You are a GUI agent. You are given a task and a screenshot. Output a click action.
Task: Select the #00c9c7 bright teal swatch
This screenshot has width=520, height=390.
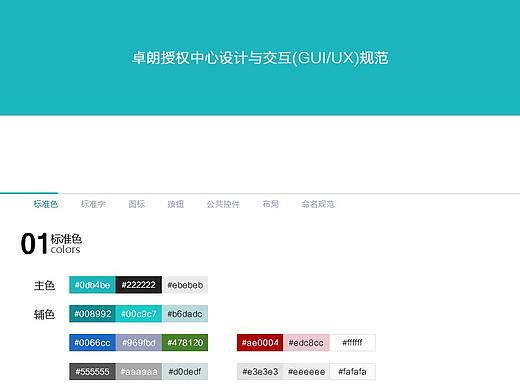pyautogui.click(x=139, y=314)
